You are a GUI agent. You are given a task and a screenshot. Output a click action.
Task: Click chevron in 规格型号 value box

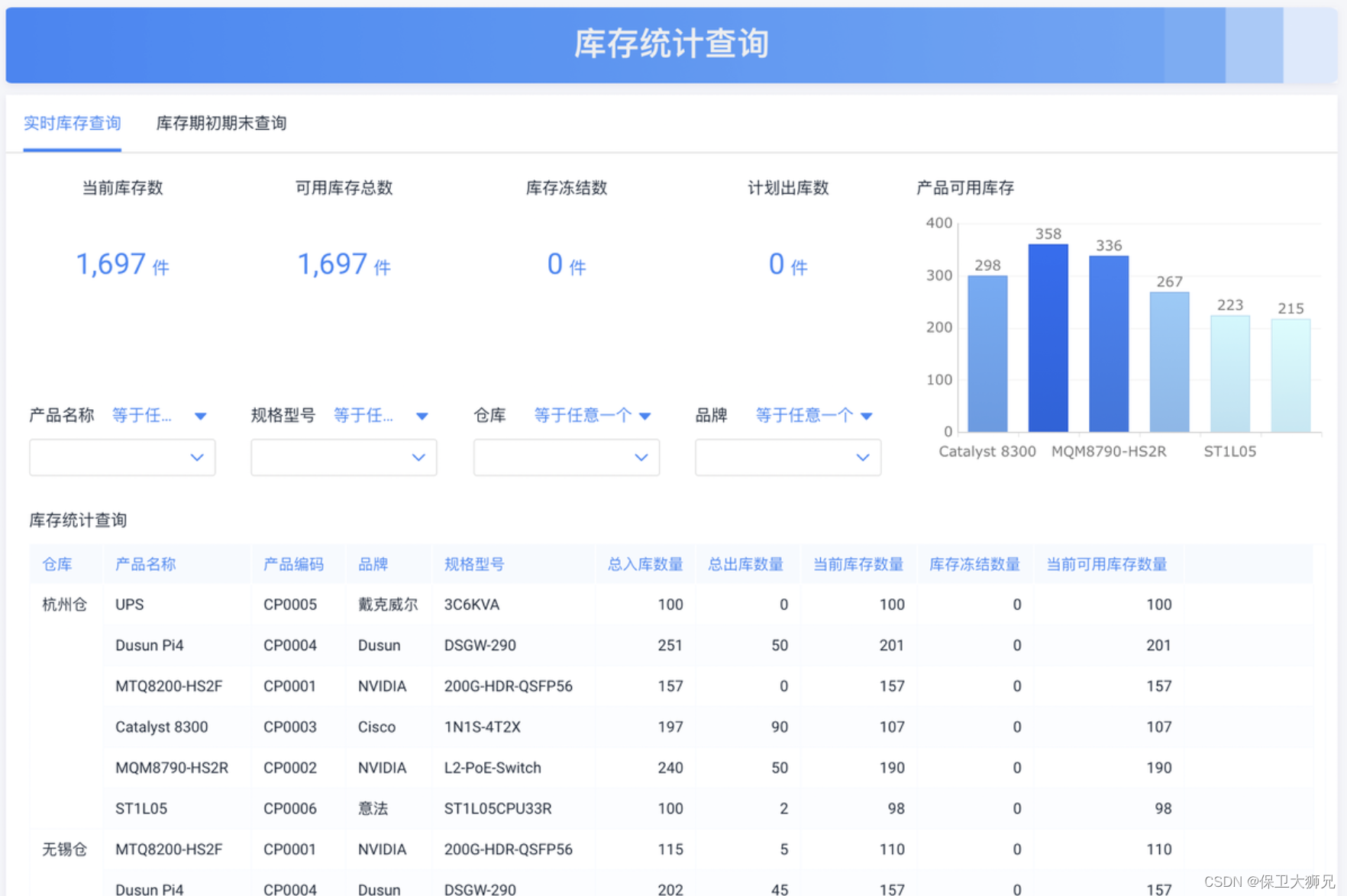(418, 457)
